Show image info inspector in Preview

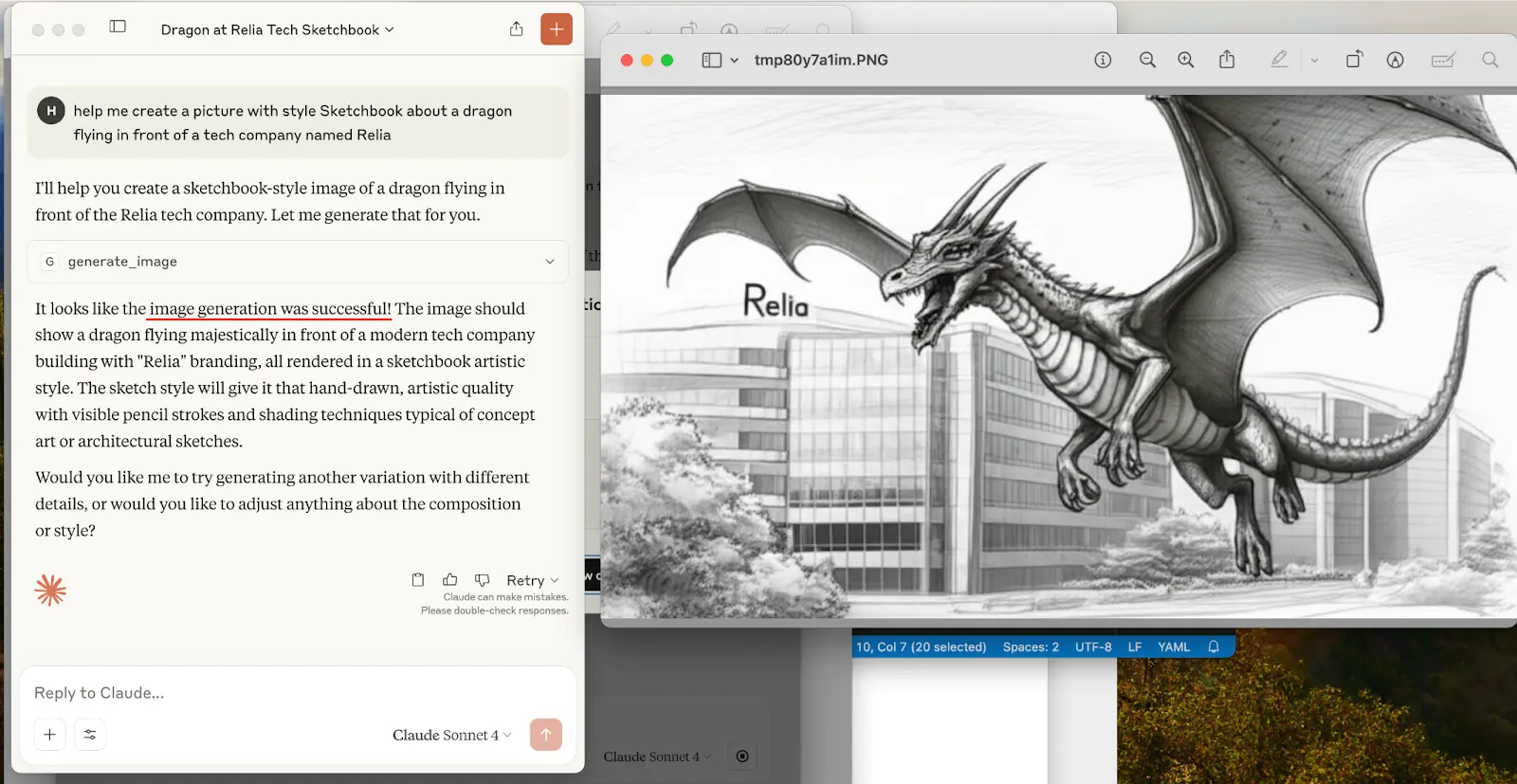[1103, 60]
